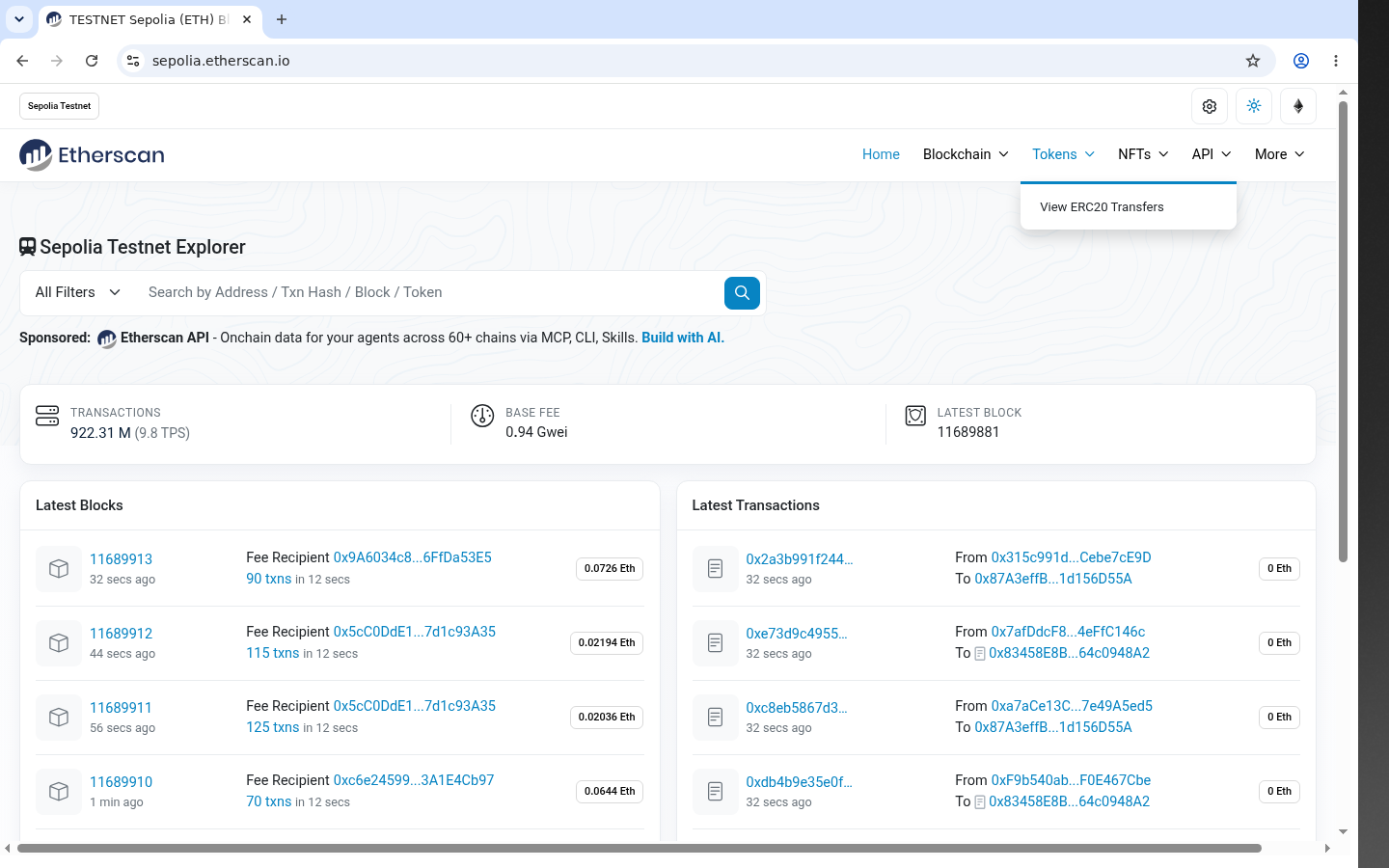The width and height of the screenshot is (1389, 868).
Task: Click the block cube icon for 11689911
Action: click(59, 718)
